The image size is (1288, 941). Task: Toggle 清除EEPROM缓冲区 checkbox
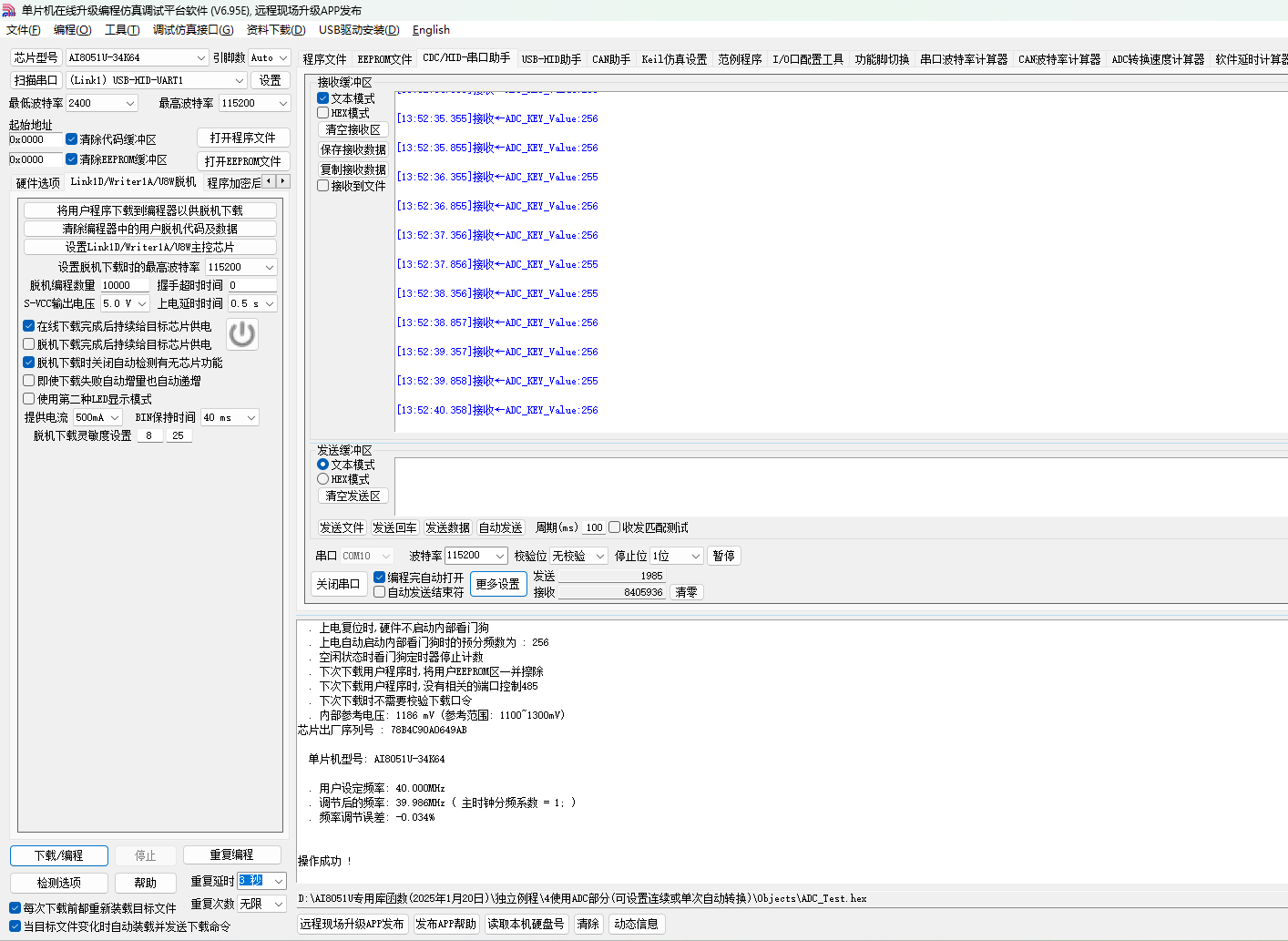[71, 159]
